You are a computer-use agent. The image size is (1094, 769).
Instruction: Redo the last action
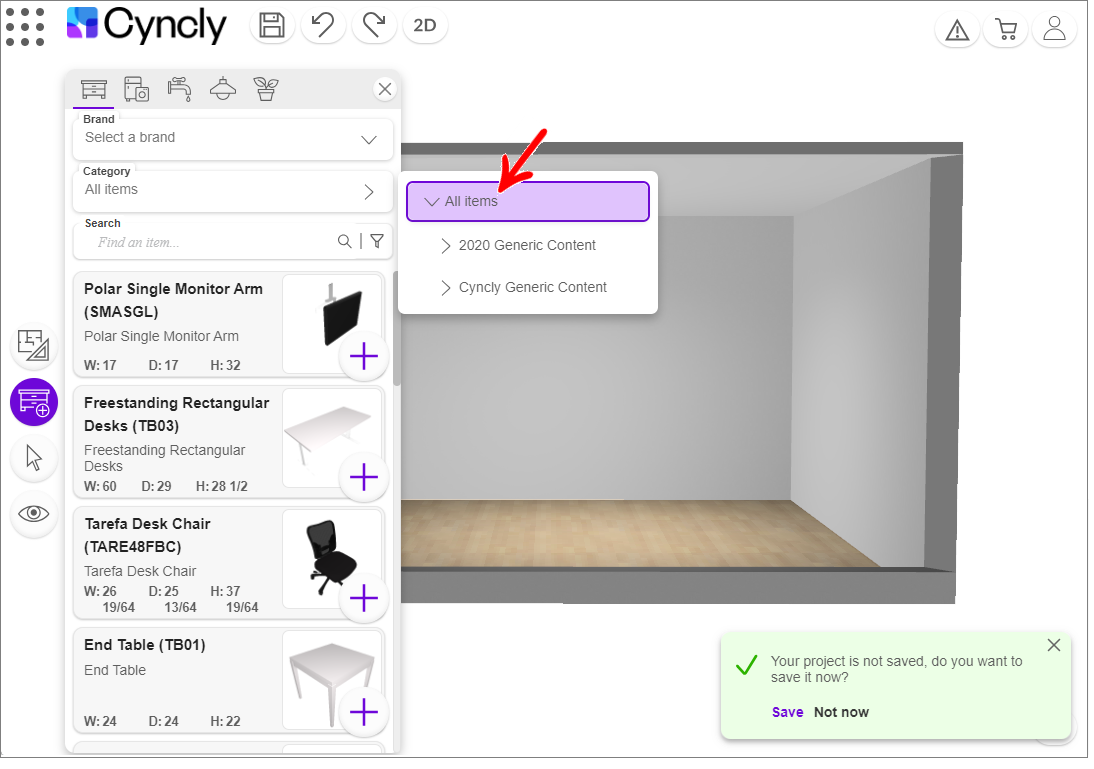click(x=375, y=26)
